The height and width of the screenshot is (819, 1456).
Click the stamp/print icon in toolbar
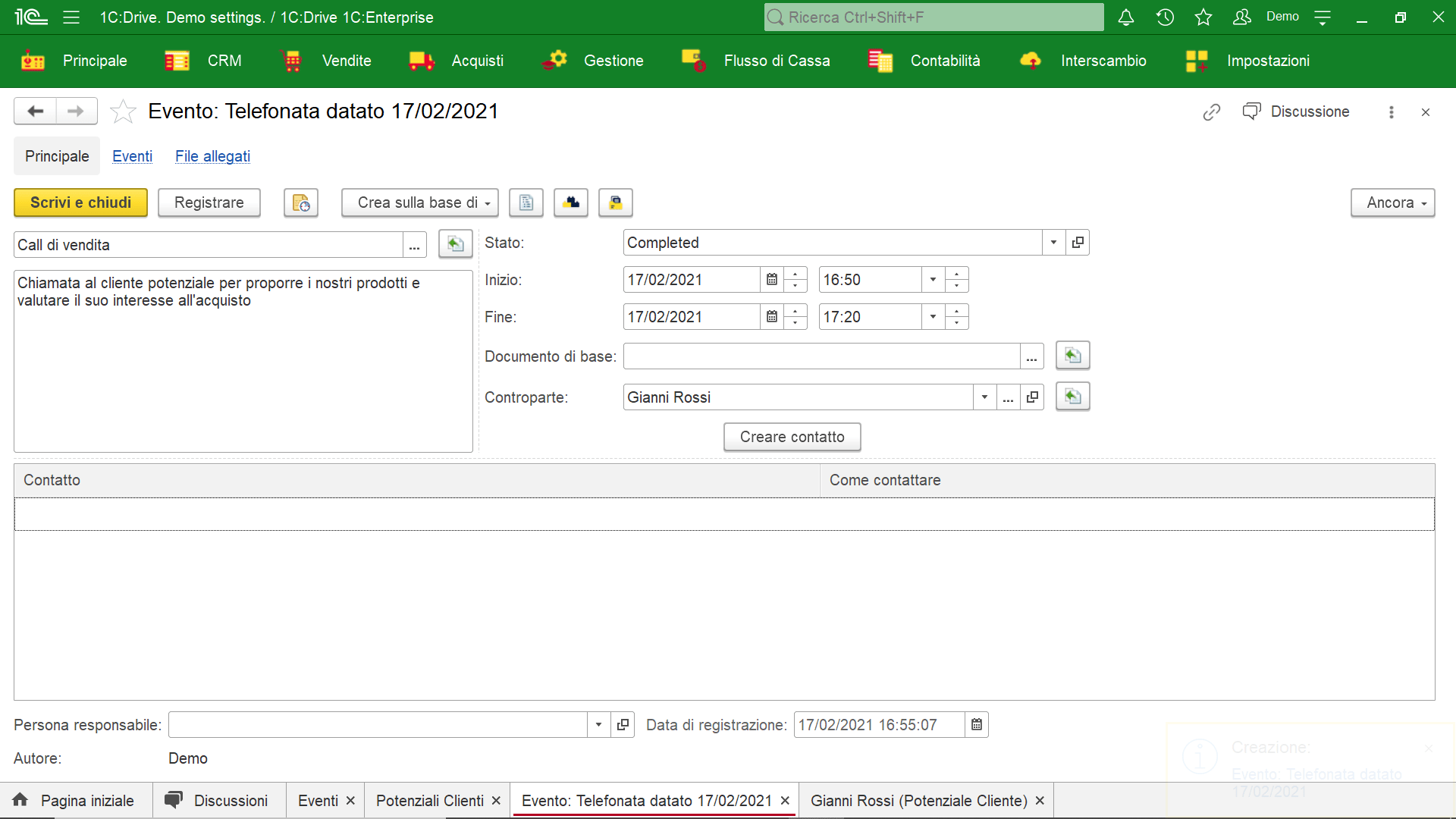tap(616, 203)
